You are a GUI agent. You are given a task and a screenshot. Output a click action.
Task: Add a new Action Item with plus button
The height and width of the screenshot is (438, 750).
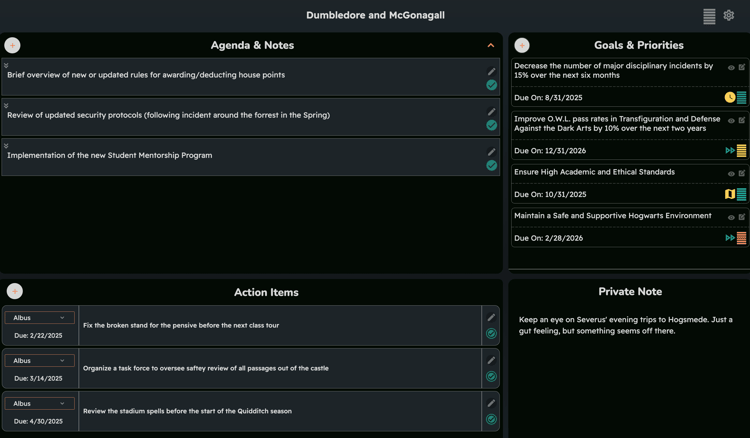15,291
